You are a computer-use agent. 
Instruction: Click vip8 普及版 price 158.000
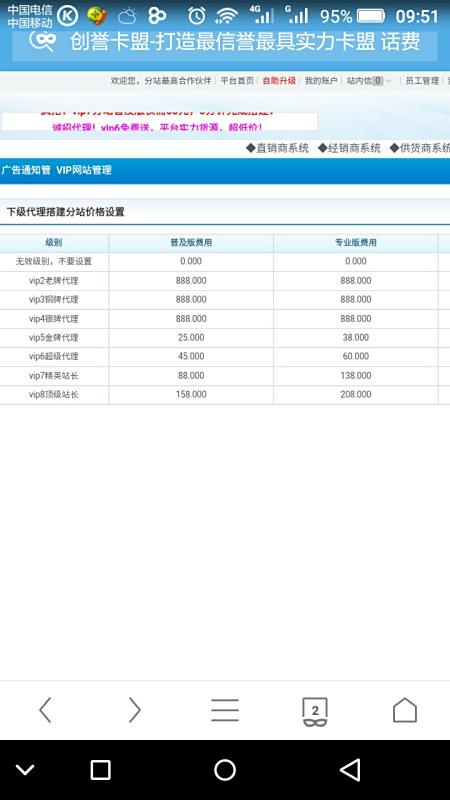[191, 394]
